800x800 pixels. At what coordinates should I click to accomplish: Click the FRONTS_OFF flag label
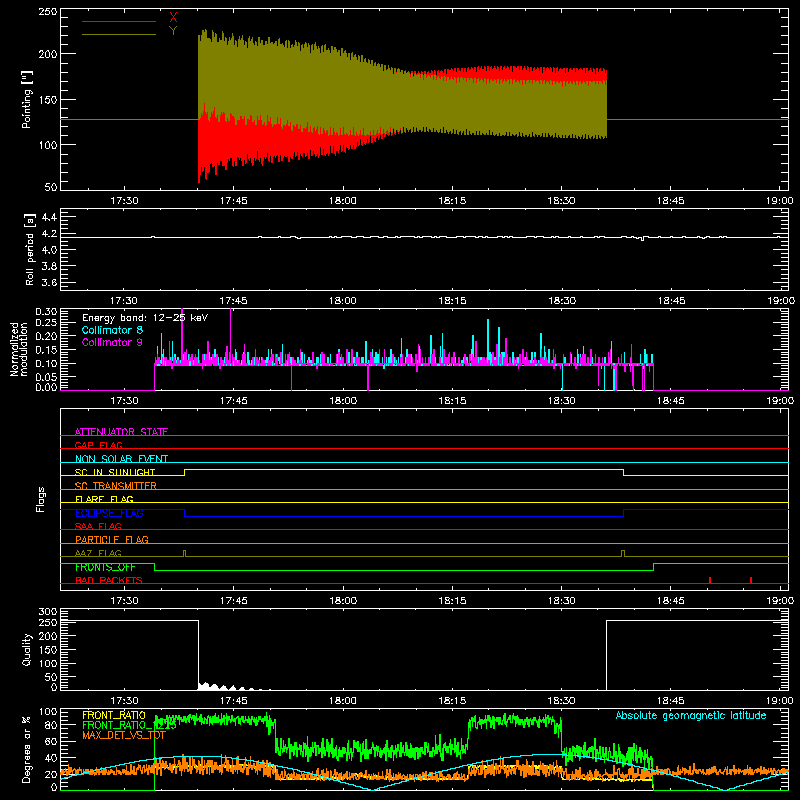coord(105,567)
